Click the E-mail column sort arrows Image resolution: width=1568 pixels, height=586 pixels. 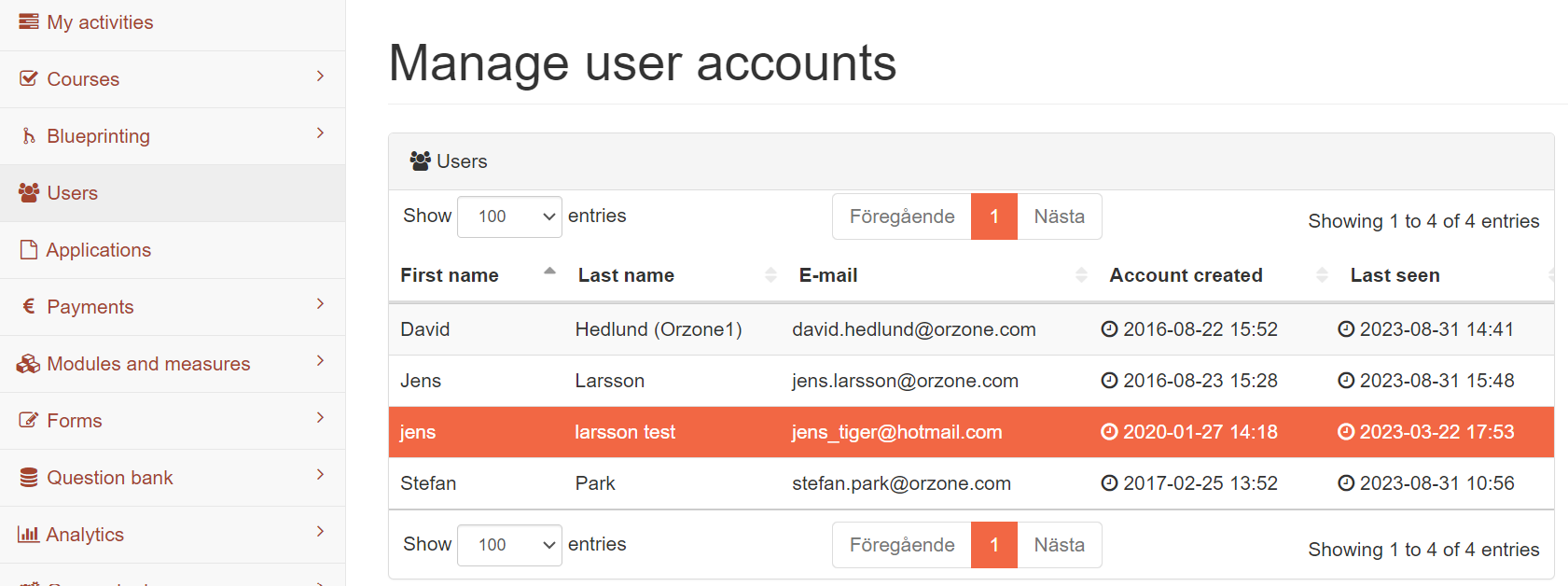[1081, 274]
